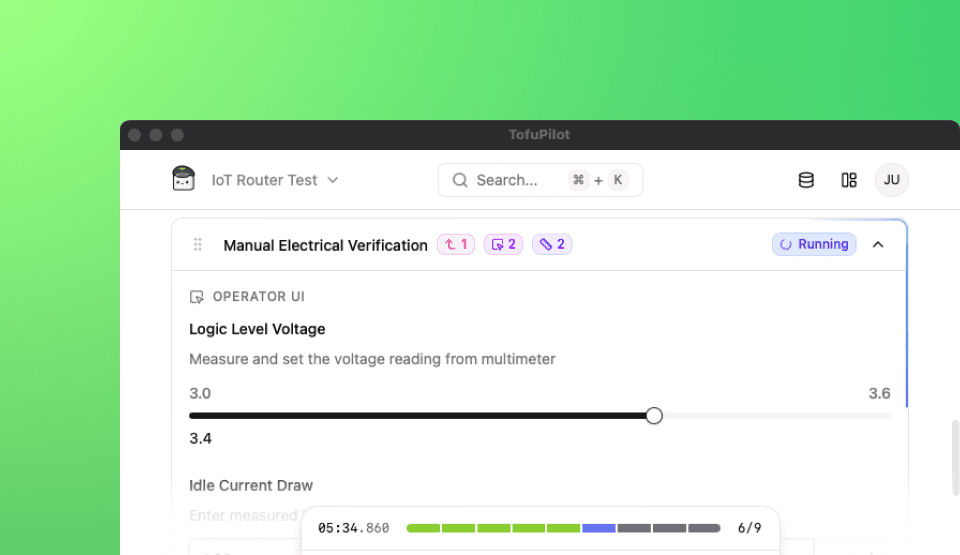Click the page vertical scrollbar
960x555 pixels.
[955, 458]
